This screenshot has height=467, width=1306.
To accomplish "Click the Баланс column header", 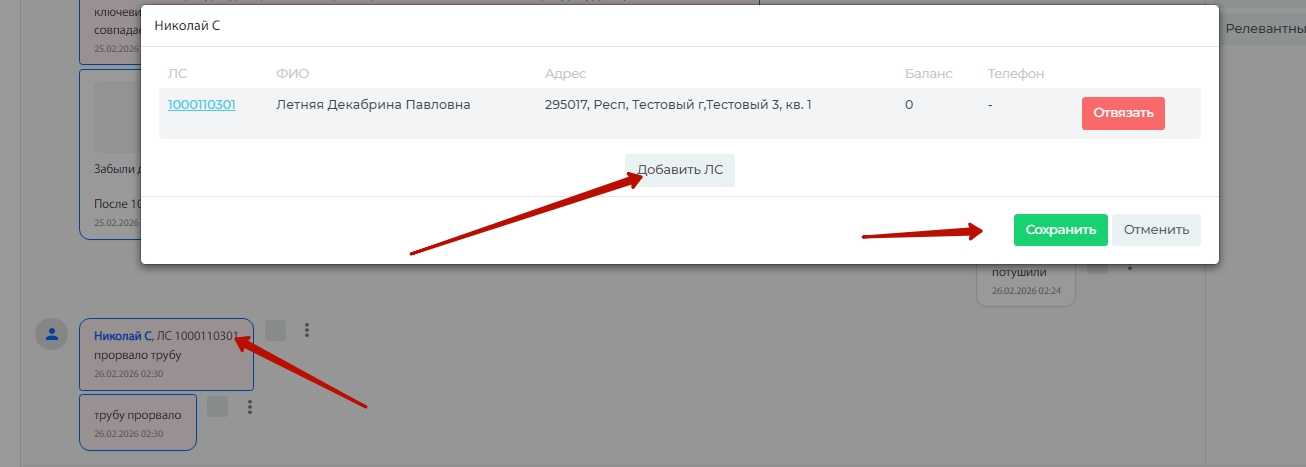I will tap(928, 74).
